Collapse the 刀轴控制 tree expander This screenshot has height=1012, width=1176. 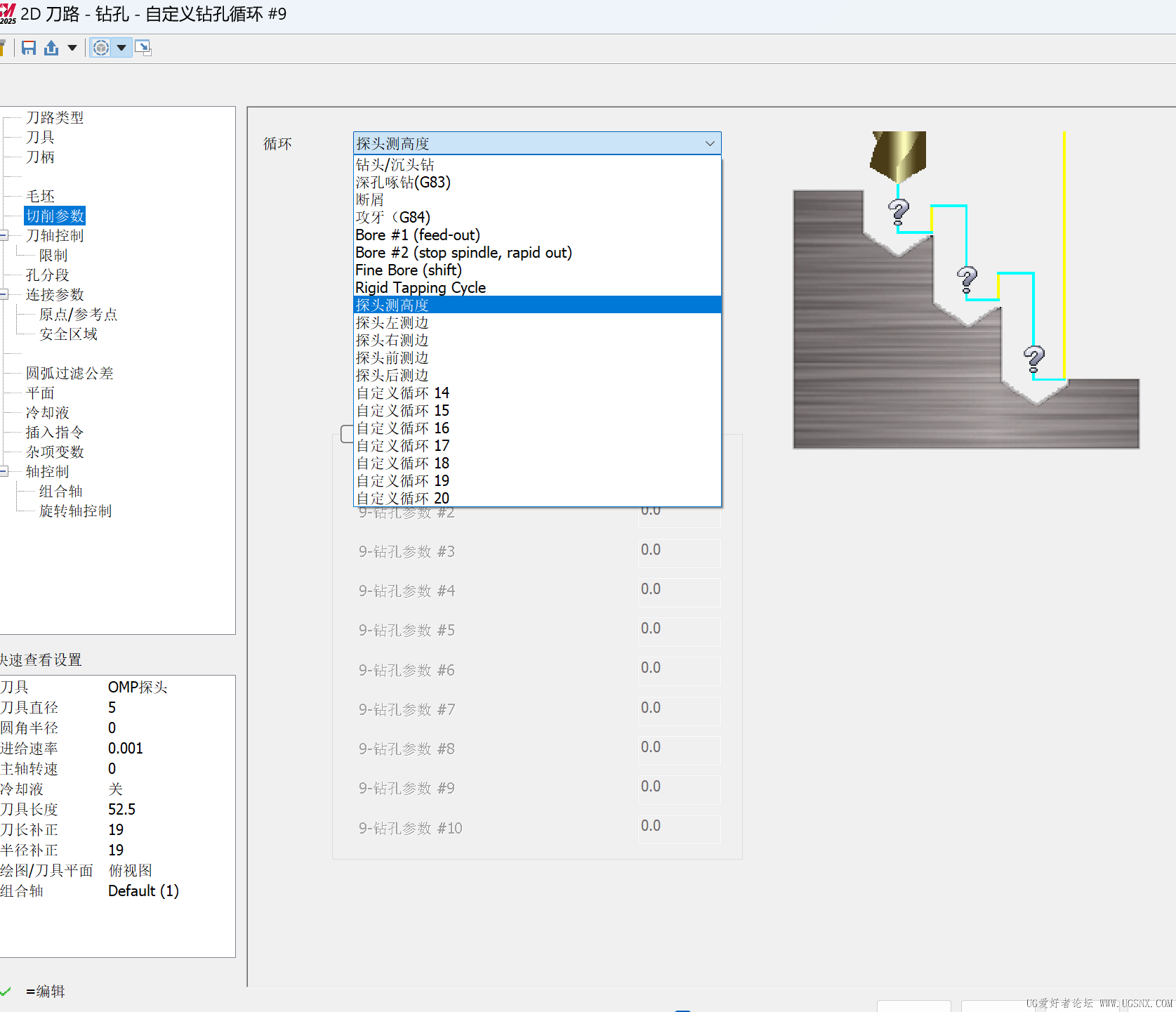4,236
